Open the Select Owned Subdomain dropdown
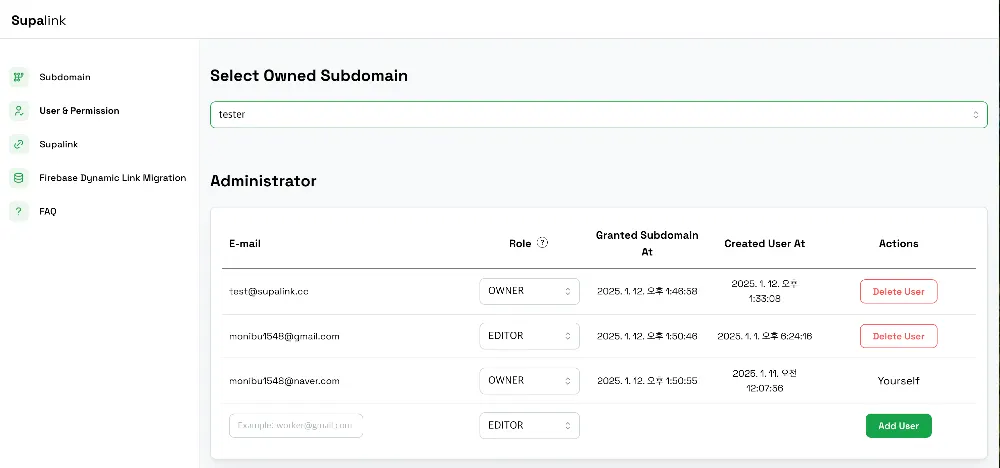 click(598, 115)
